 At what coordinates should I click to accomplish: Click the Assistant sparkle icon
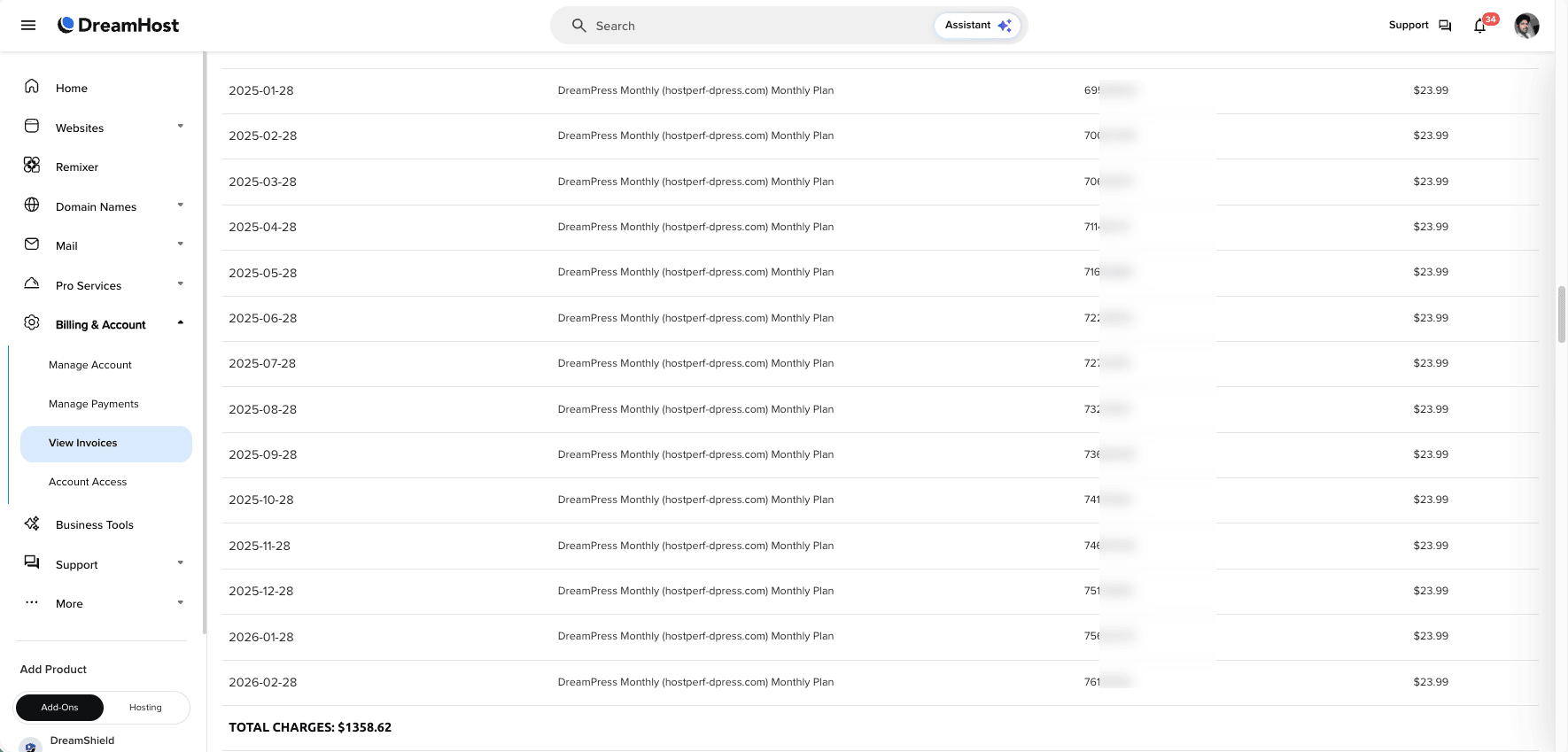pyautogui.click(x=1005, y=26)
